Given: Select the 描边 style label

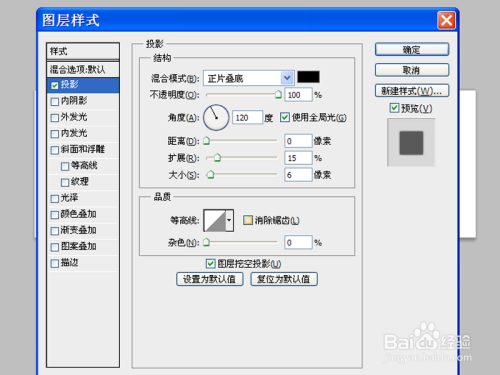Looking at the screenshot, I should point(69,262).
